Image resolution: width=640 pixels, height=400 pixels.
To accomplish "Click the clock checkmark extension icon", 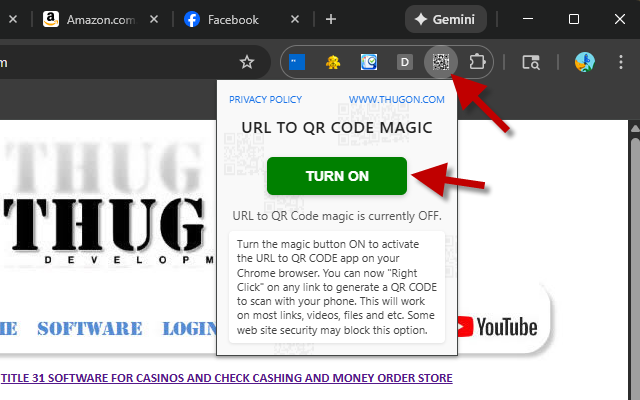I will tap(369, 62).
